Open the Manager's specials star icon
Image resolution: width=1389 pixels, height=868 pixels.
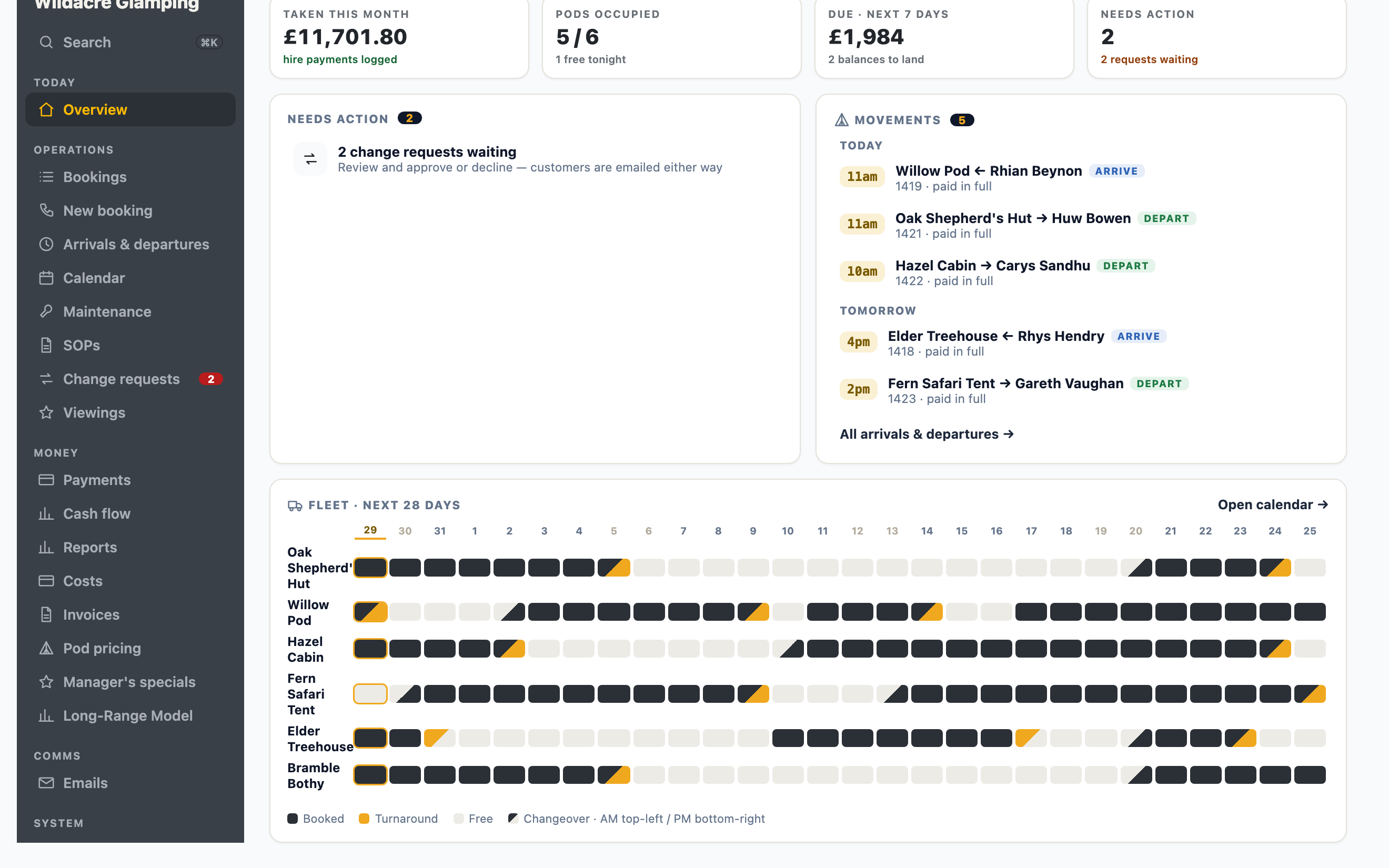click(46, 682)
